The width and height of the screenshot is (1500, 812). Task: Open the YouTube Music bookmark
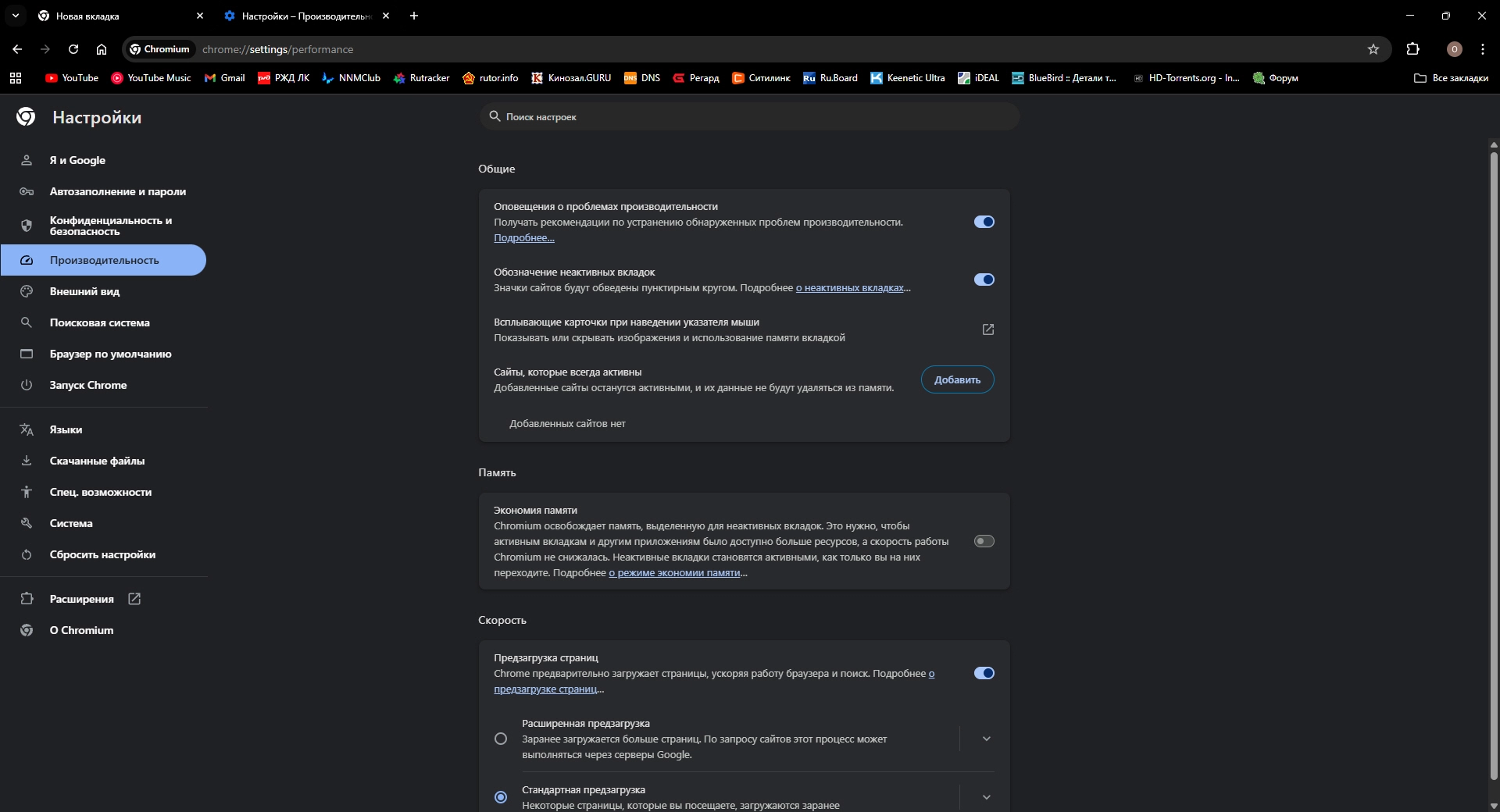tap(151, 78)
